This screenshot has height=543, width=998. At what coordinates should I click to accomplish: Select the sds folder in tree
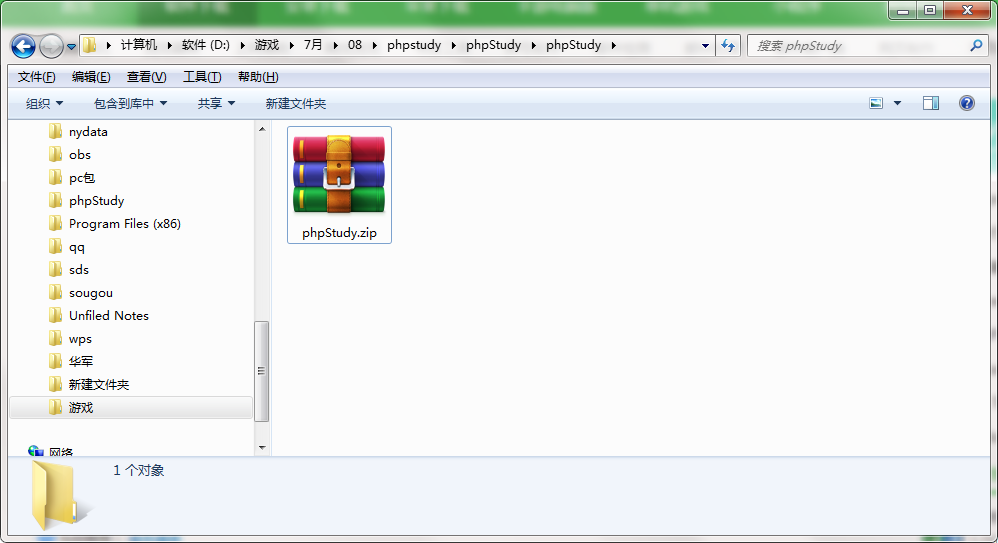[79, 270]
